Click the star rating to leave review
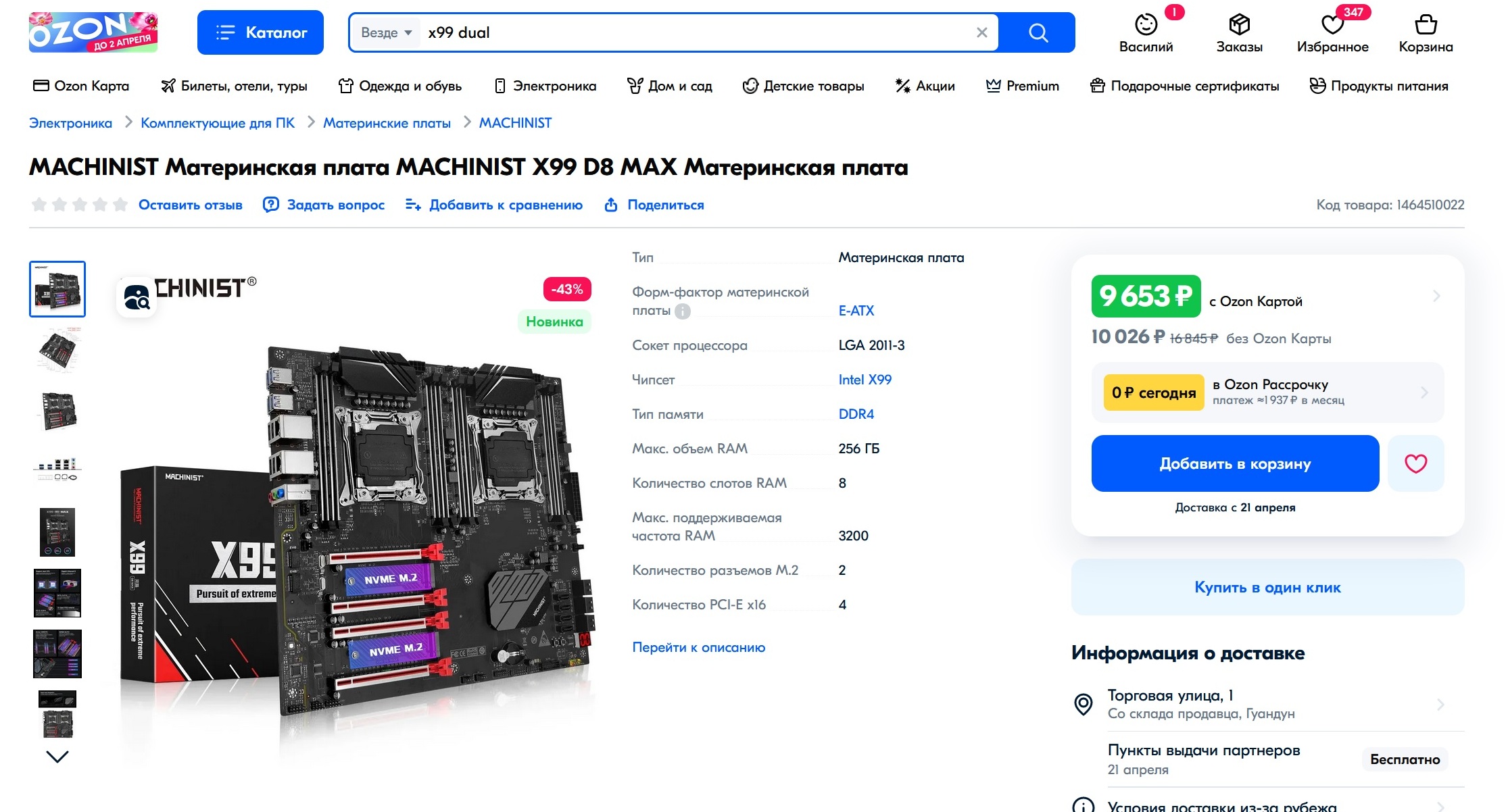The image size is (1508, 812). point(79,205)
